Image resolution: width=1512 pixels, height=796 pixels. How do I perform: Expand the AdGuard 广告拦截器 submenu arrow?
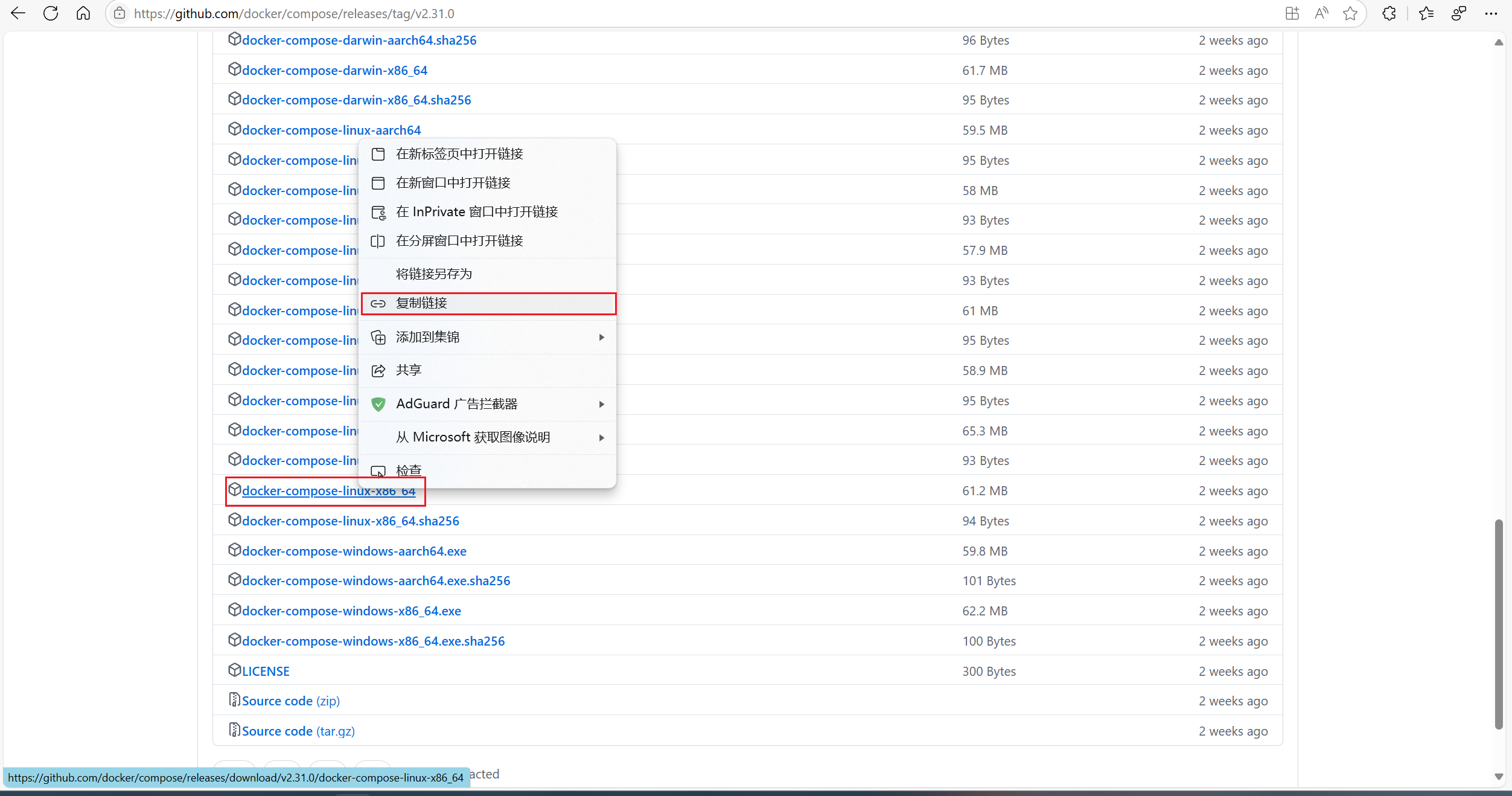602,404
